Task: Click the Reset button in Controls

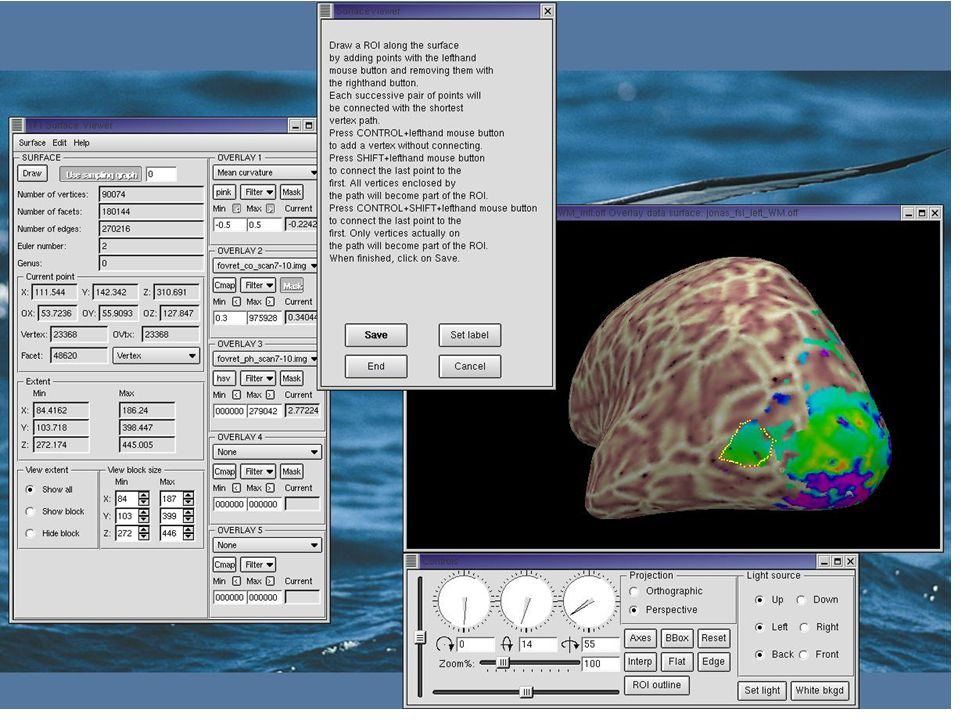Action: click(713, 638)
